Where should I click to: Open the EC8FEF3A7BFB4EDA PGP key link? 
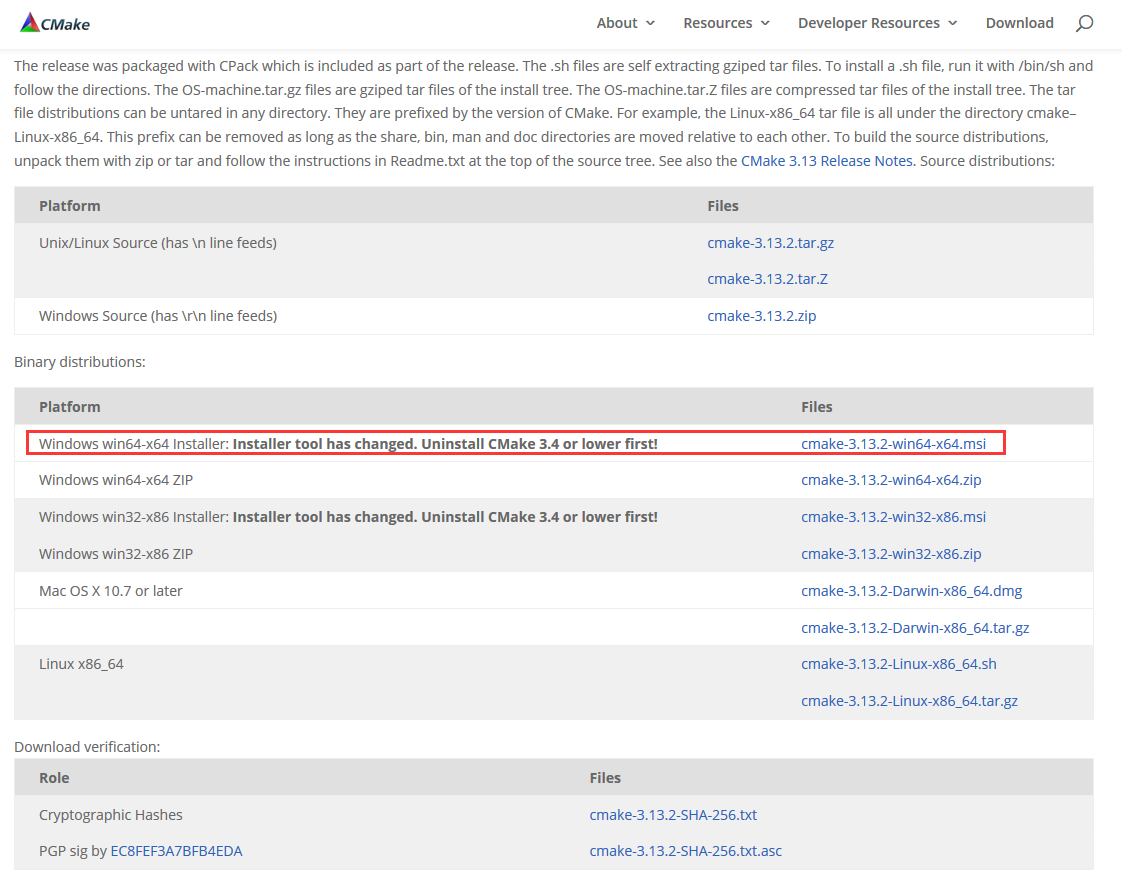pos(176,851)
